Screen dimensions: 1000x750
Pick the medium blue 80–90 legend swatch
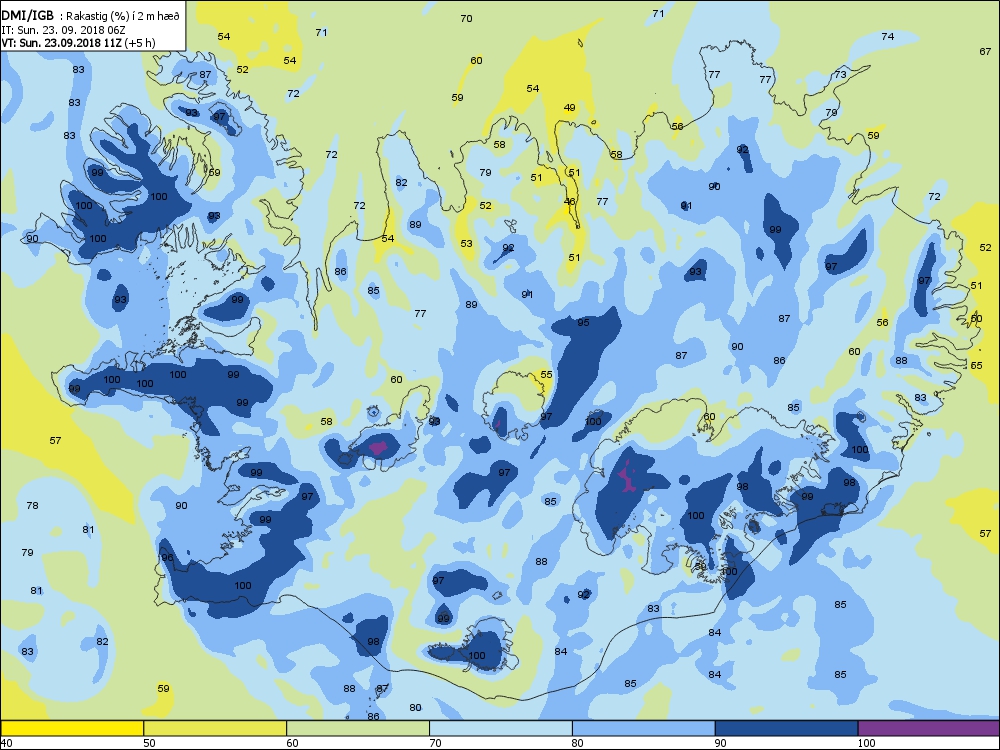[x=643, y=728]
